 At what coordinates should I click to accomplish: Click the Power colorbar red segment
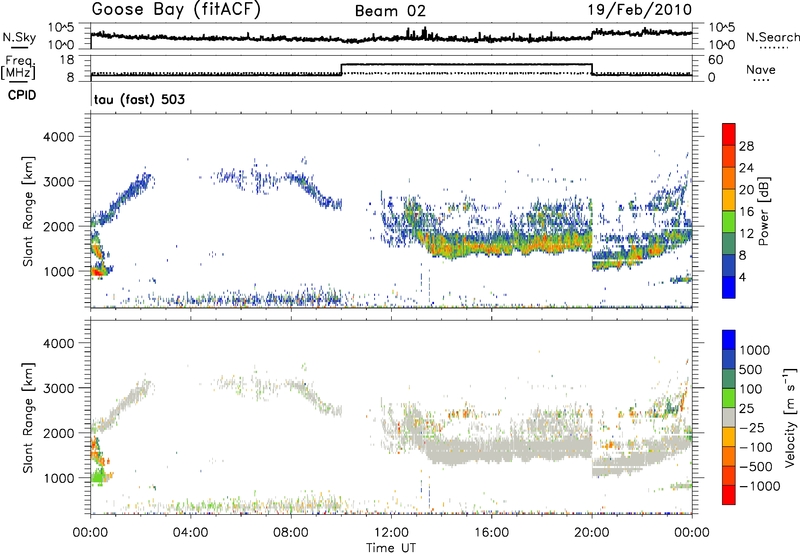[x=729, y=134]
